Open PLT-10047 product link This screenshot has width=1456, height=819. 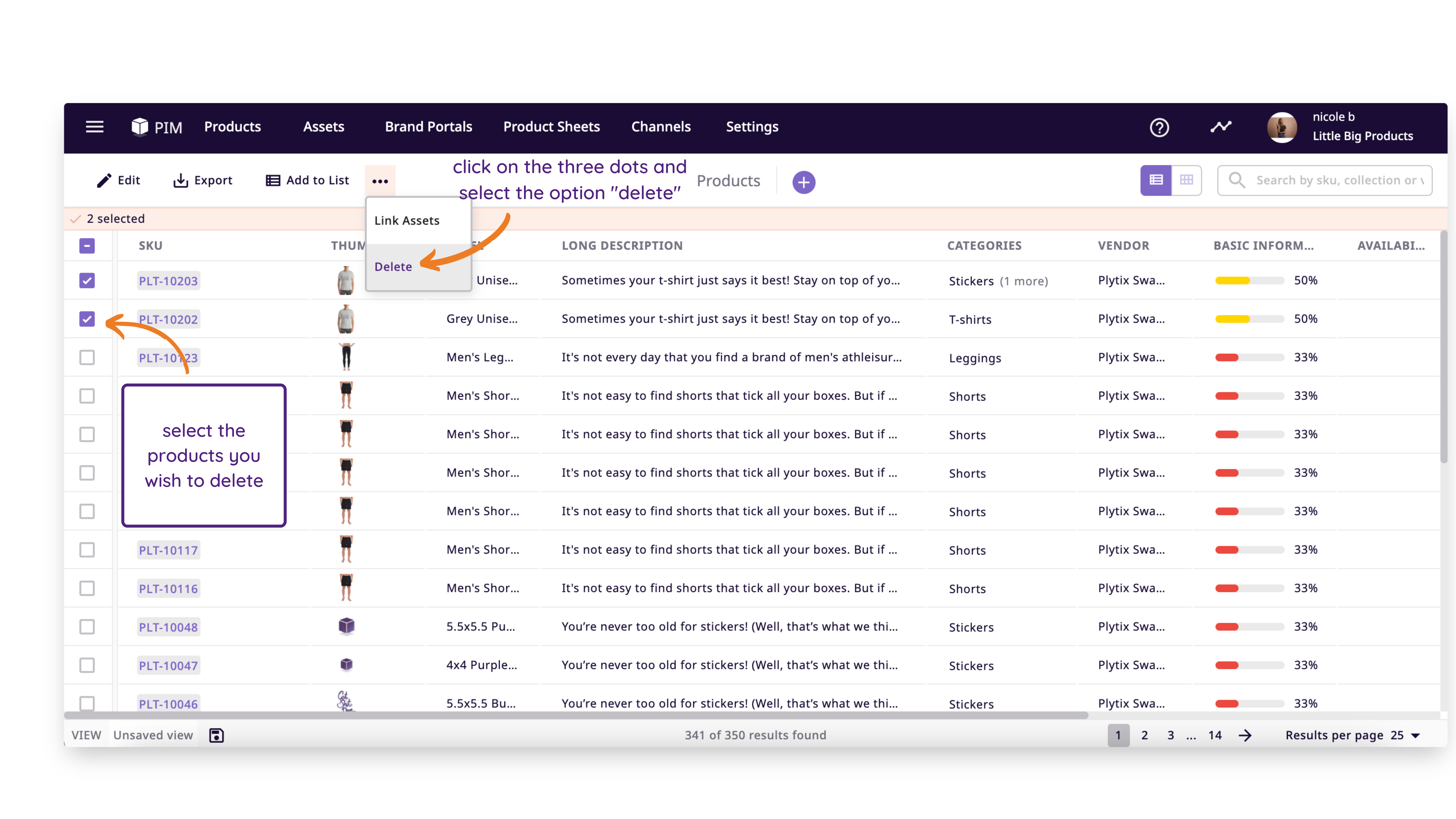pos(168,665)
